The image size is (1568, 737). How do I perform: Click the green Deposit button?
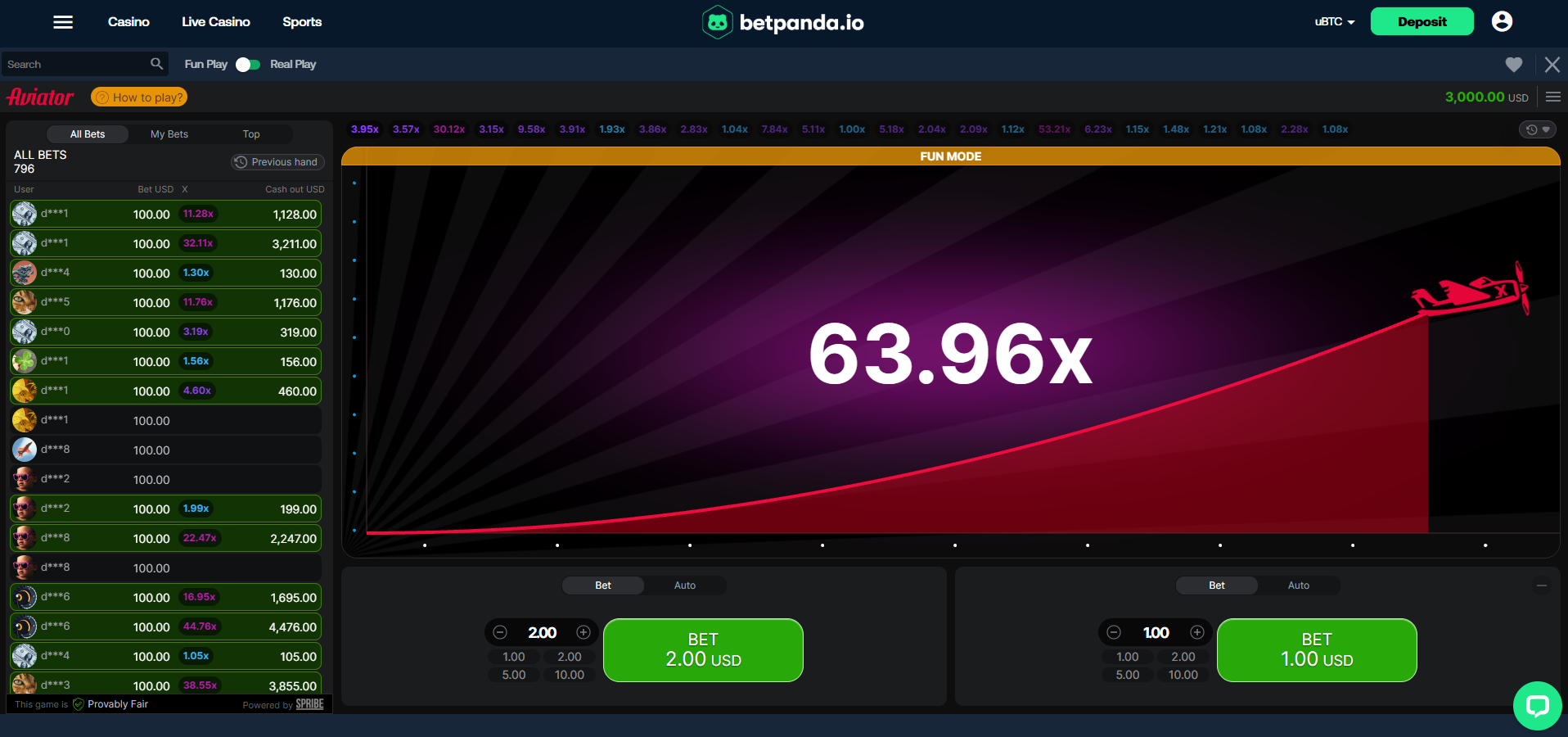pyautogui.click(x=1422, y=22)
